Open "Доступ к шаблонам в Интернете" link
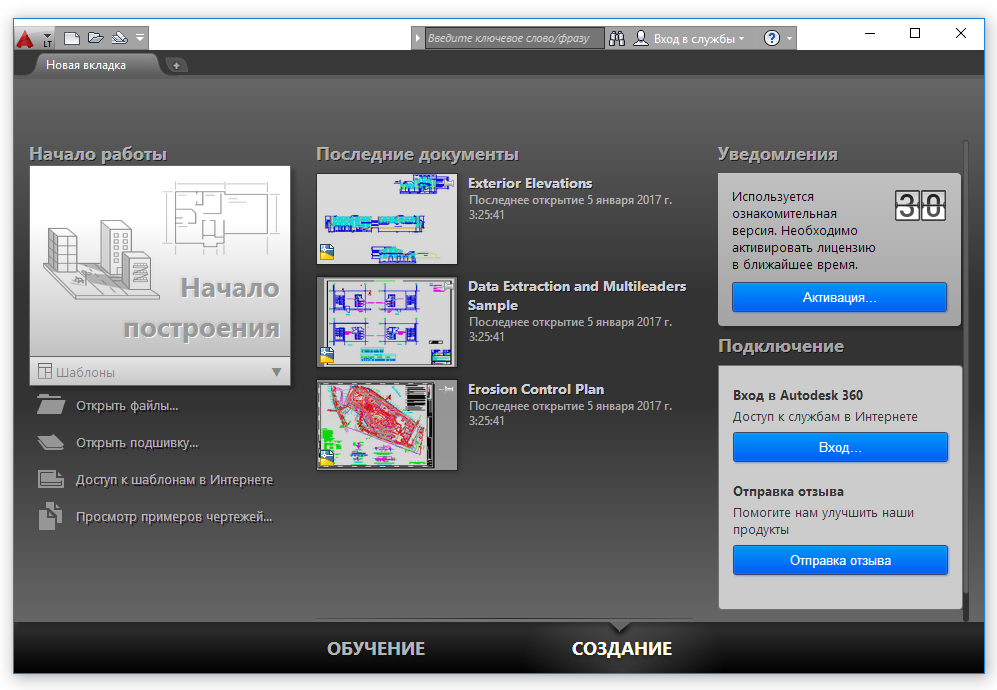This screenshot has width=997, height=690. (174, 480)
